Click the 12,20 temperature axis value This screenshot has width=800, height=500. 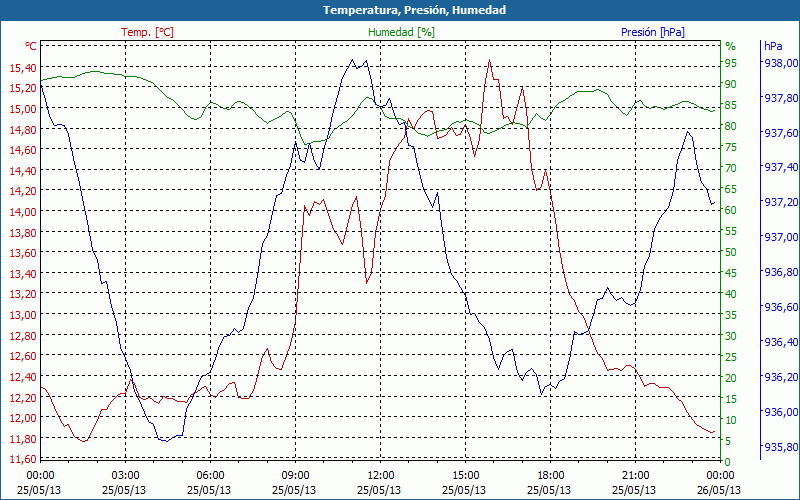(23, 396)
